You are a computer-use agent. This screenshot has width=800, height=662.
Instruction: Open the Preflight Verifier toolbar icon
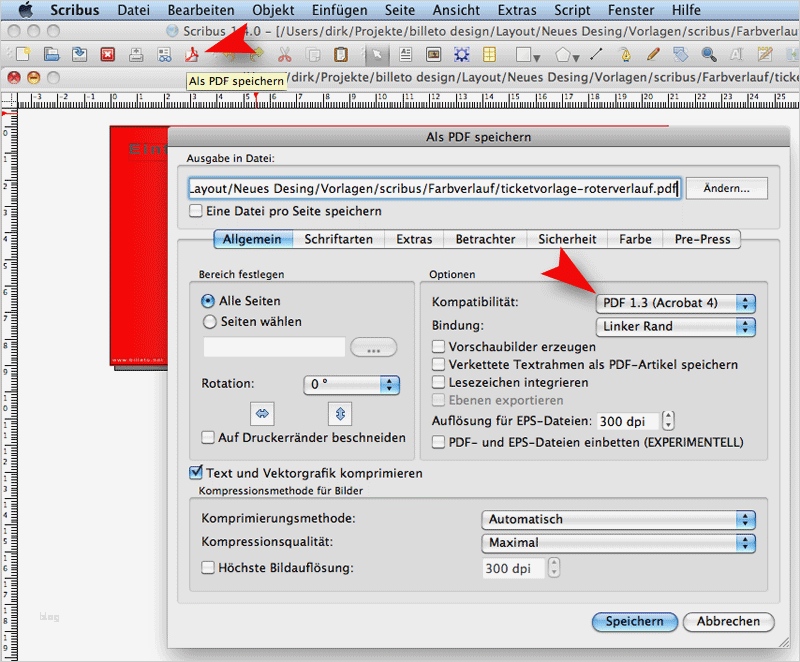click(x=164, y=54)
